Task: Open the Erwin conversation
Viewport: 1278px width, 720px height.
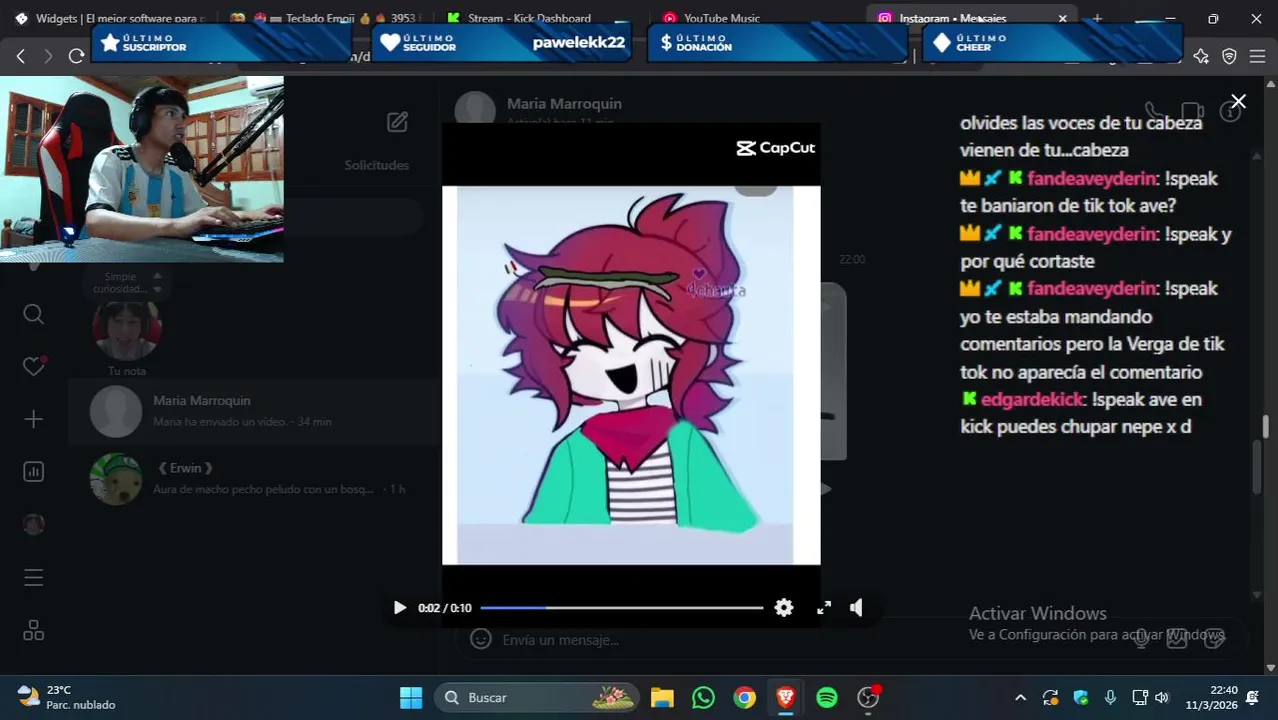Action: [254, 479]
